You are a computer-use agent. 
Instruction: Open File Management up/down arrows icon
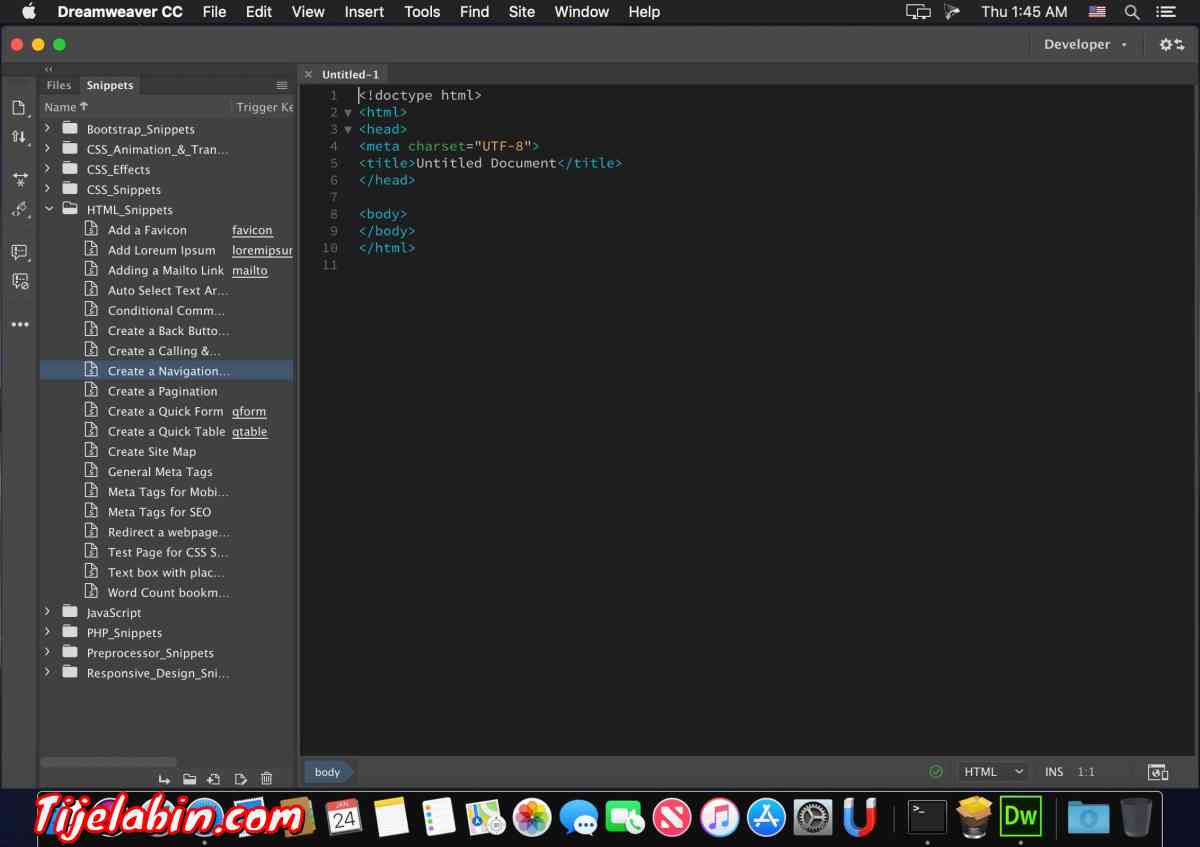point(19,137)
